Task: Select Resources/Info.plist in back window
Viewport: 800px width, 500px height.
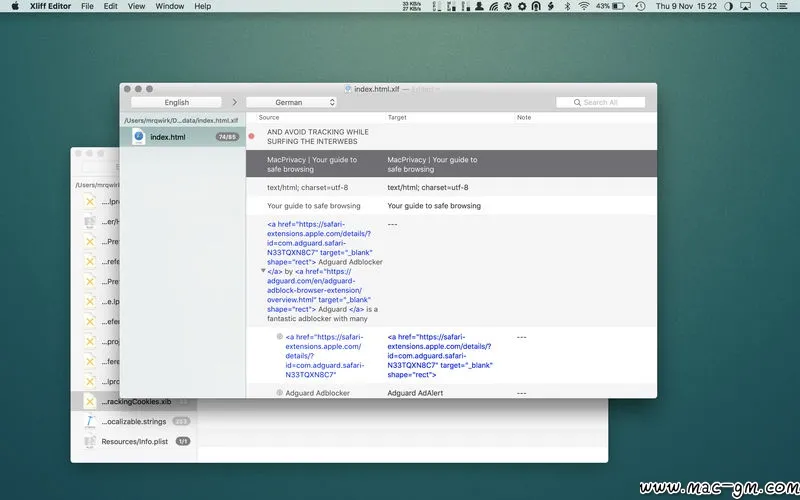Action: tap(134, 441)
